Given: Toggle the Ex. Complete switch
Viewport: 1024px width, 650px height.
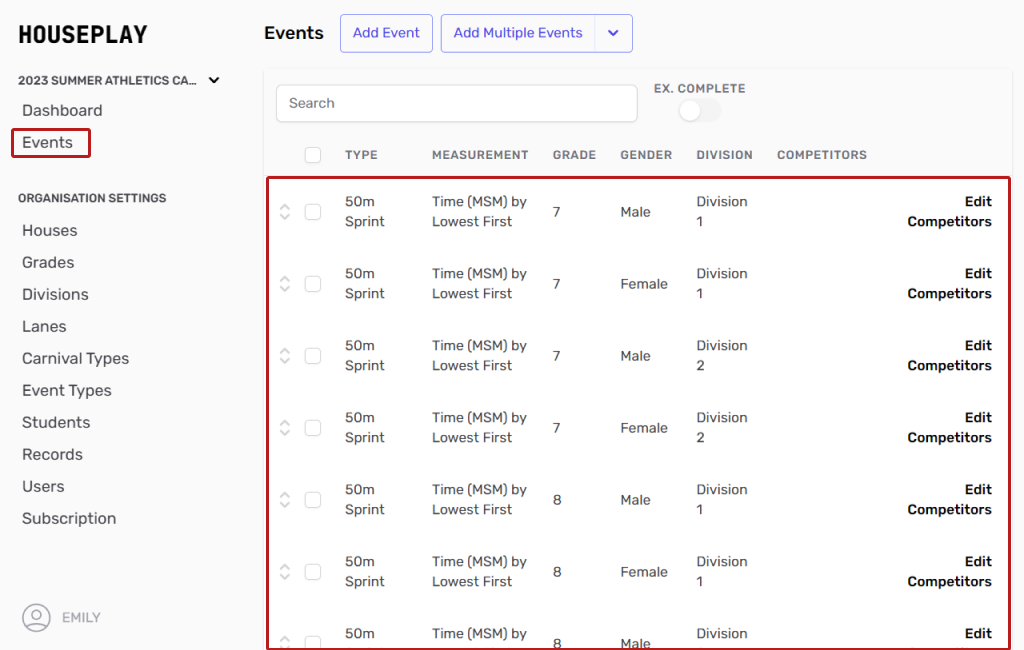Looking at the screenshot, I should (699, 111).
